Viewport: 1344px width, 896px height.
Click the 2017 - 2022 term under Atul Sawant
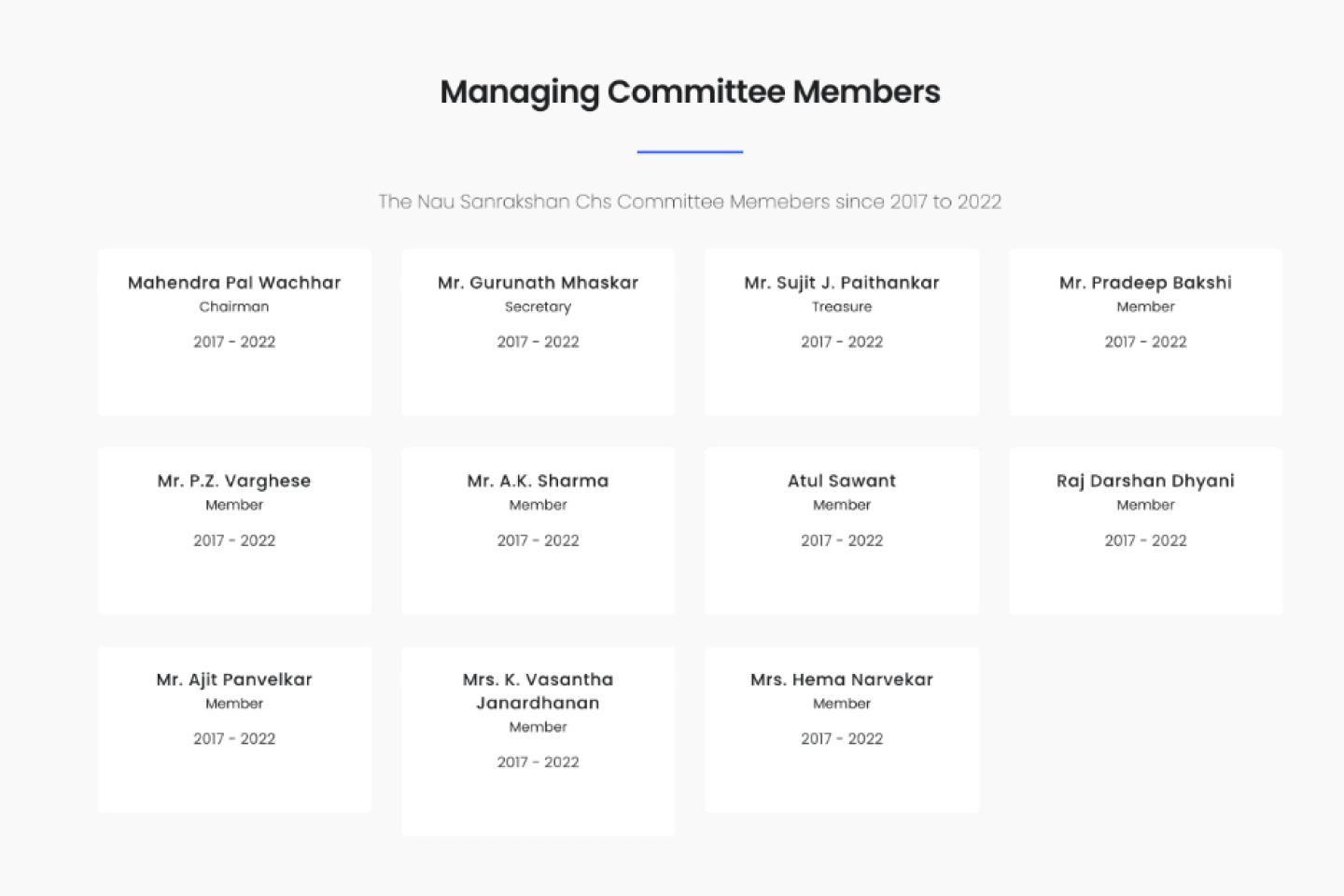(842, 540)
